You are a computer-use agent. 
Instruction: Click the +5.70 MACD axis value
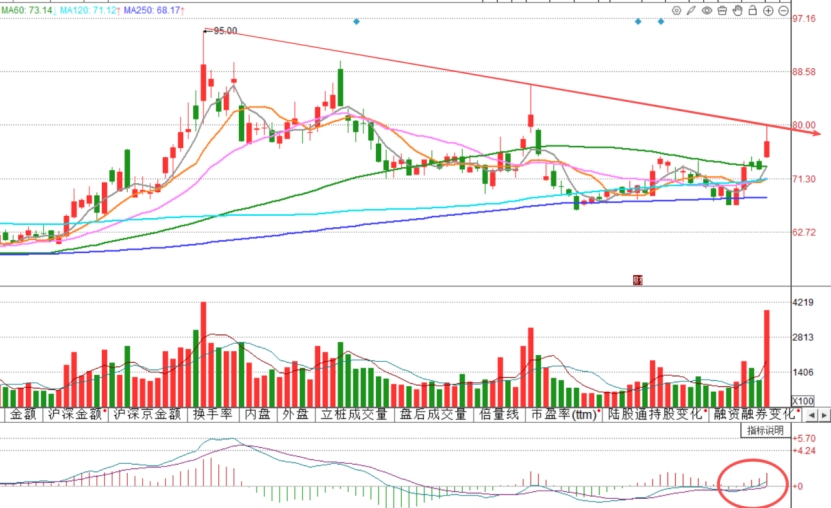coord(805,439)
